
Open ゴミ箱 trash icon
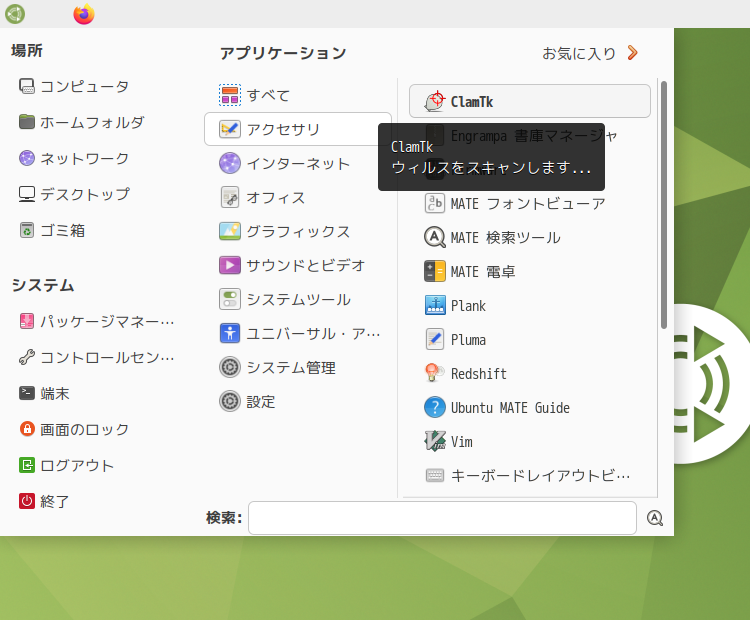[x=27, y=230]
